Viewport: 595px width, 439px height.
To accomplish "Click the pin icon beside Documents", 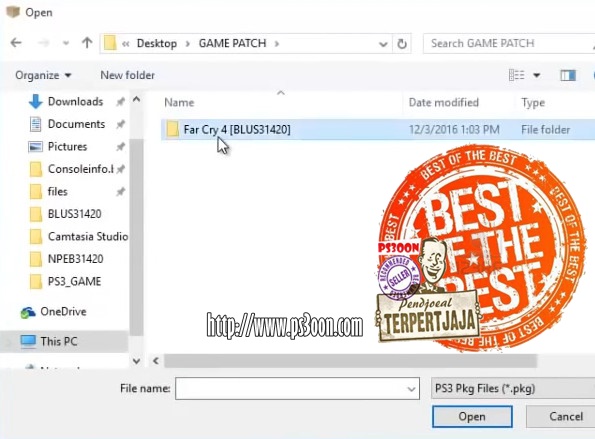I will click(121, 124).
